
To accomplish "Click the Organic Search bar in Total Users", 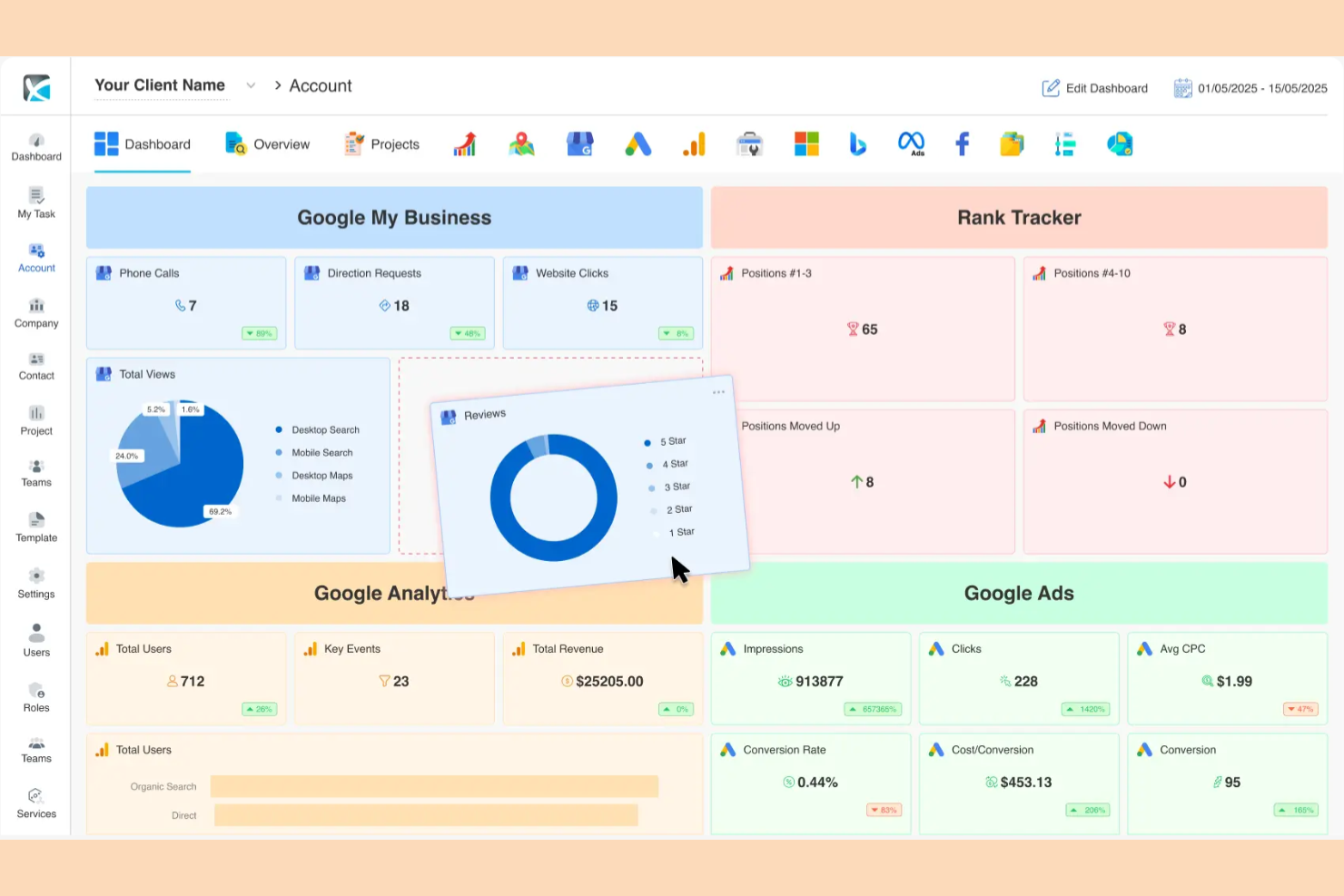I will [434, 786].
